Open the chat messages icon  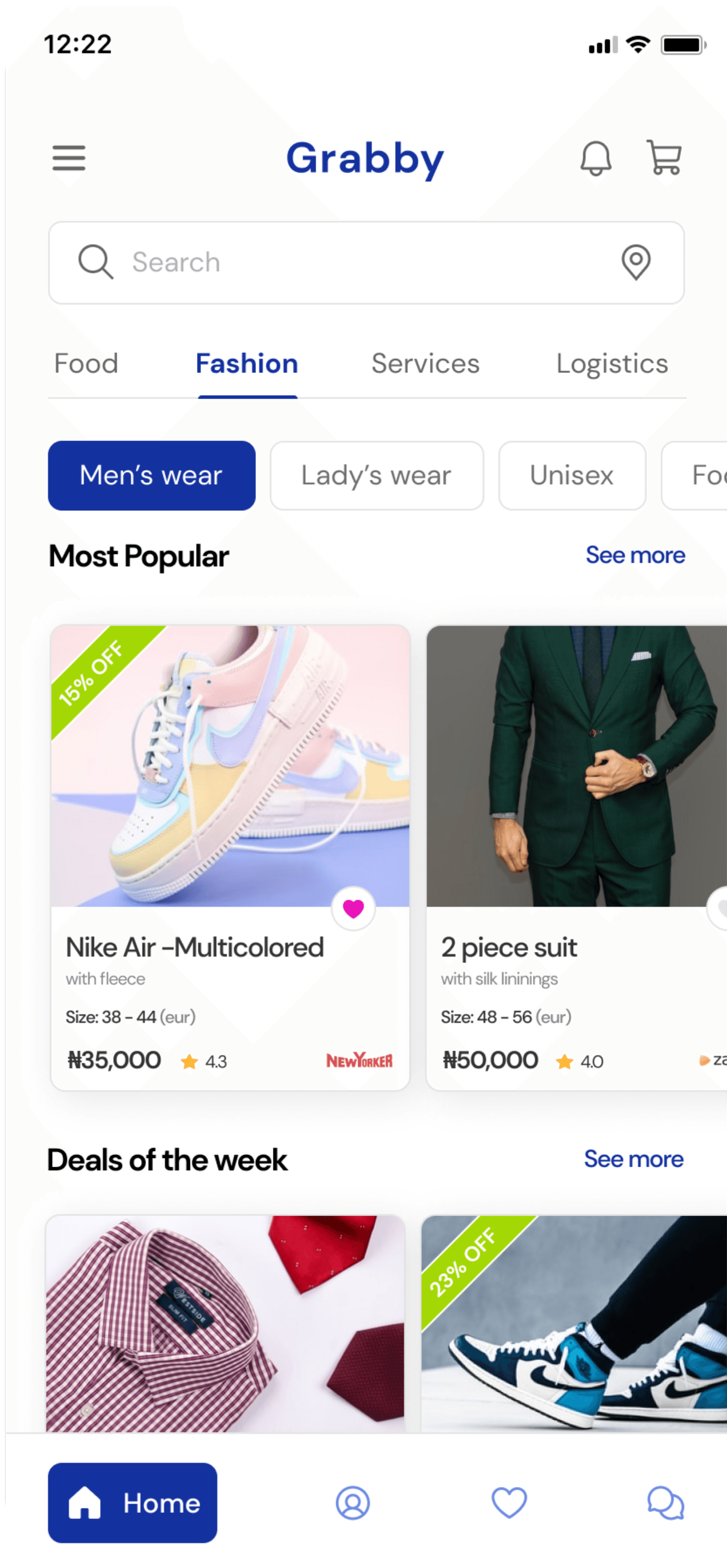pos(665,1503)
